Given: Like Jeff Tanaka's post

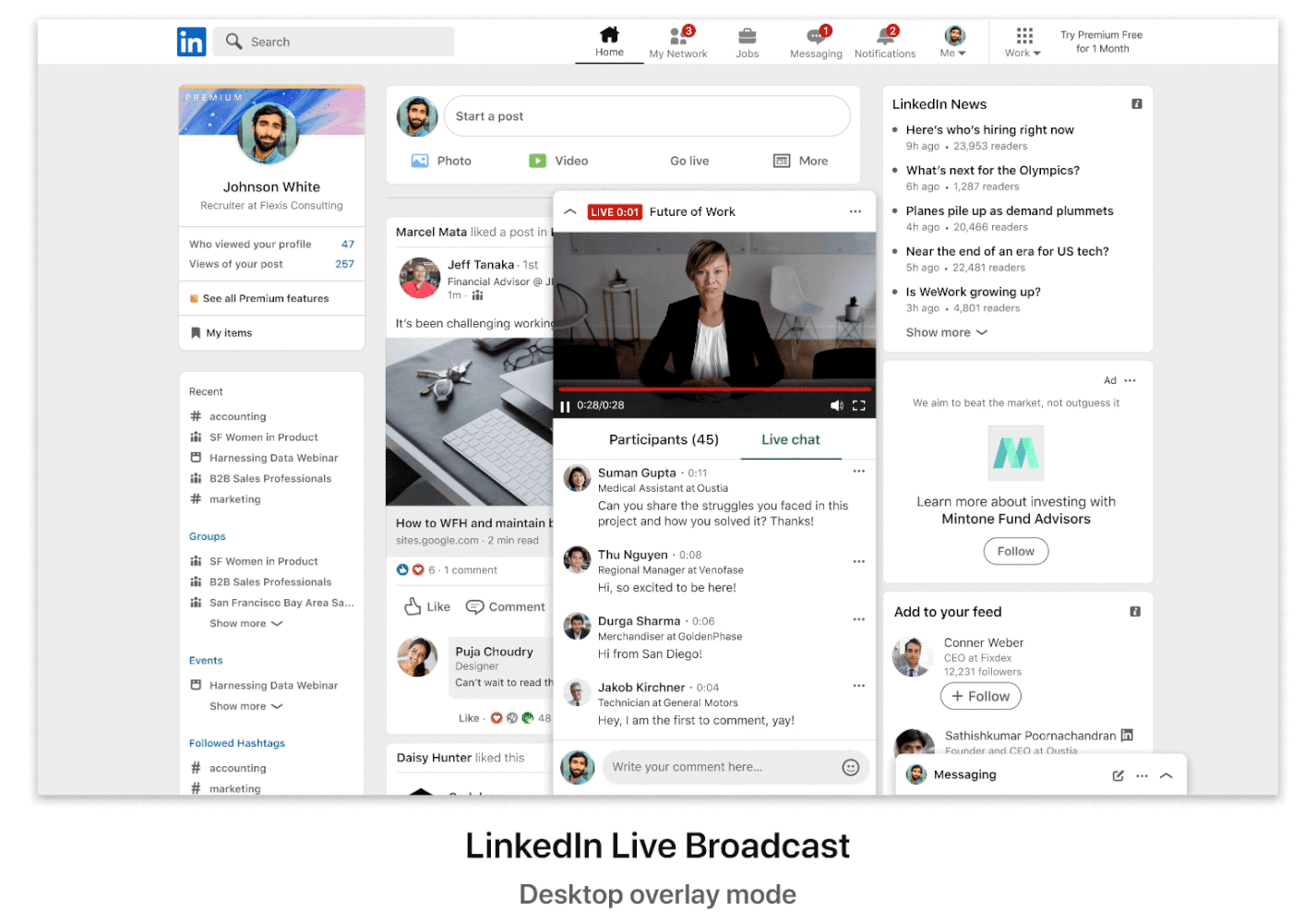Looking at the screenshot, I should [x=427, y=606].
